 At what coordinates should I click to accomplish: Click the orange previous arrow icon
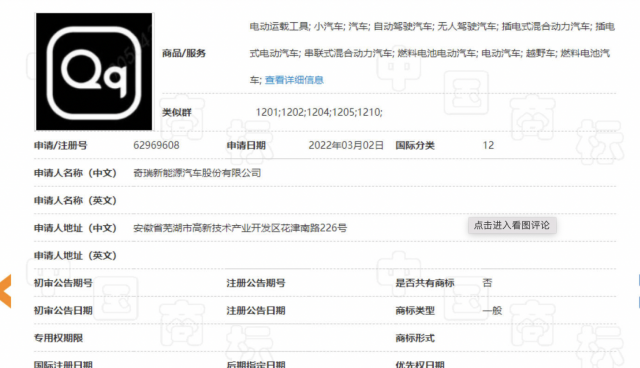tap(5, 291)
